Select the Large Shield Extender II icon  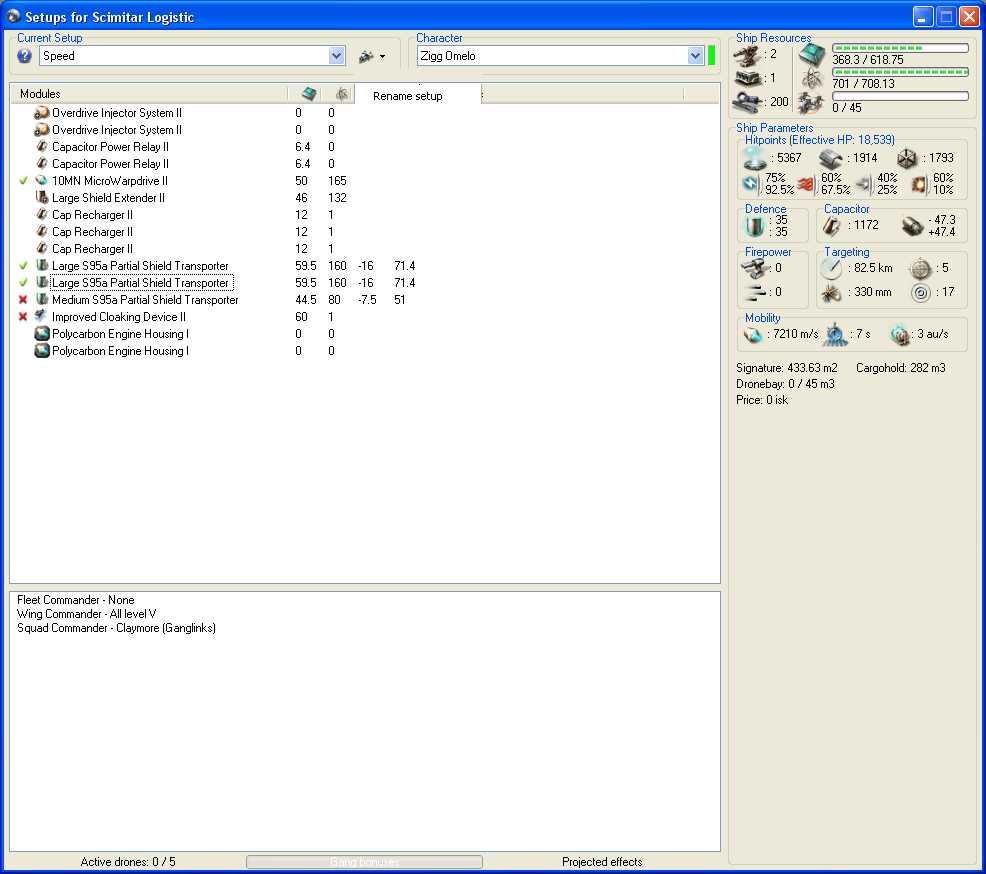(42, 197)
